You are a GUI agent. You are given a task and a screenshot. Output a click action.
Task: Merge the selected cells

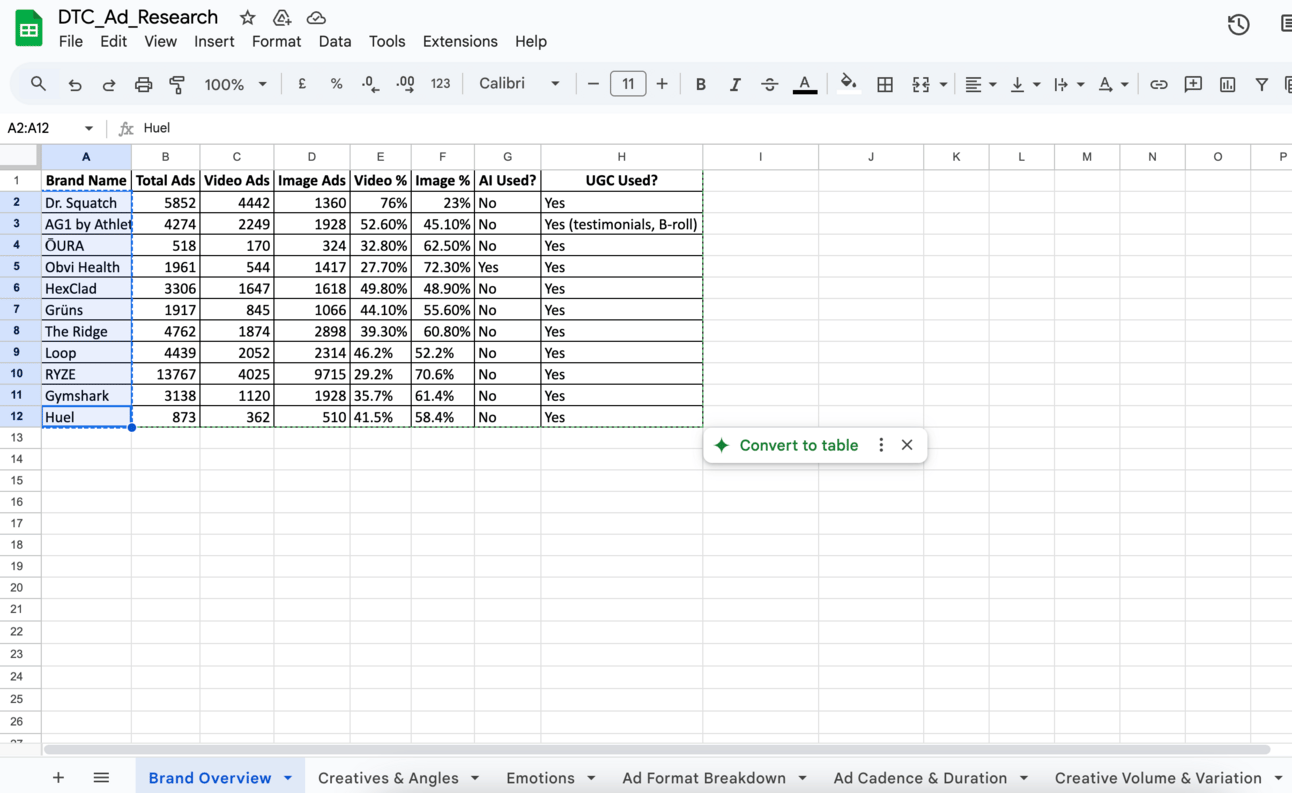click(x=920, y=85)
